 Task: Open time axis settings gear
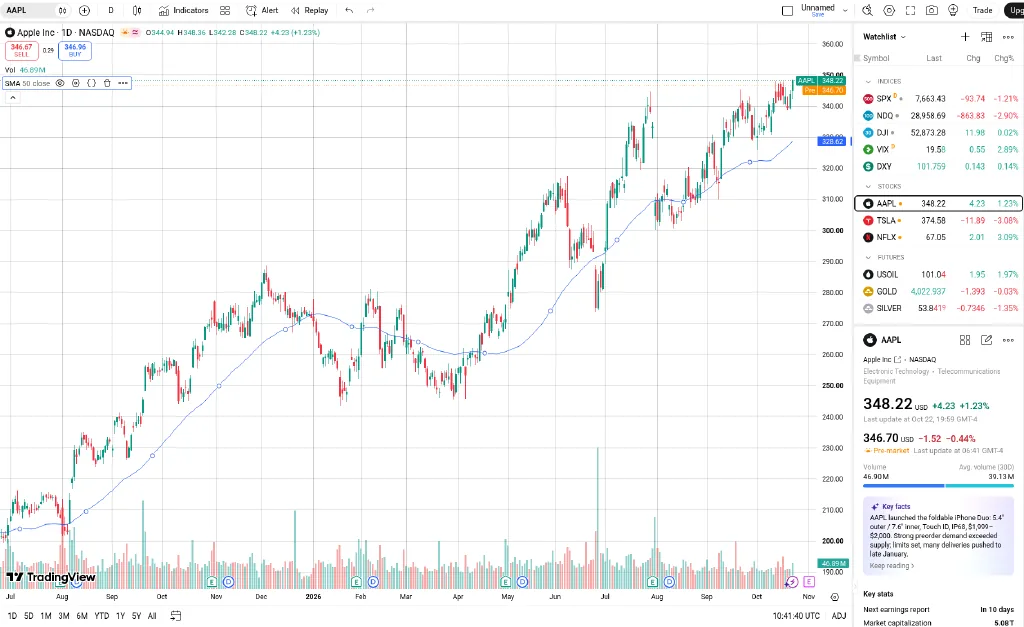[x=835, y=597]
